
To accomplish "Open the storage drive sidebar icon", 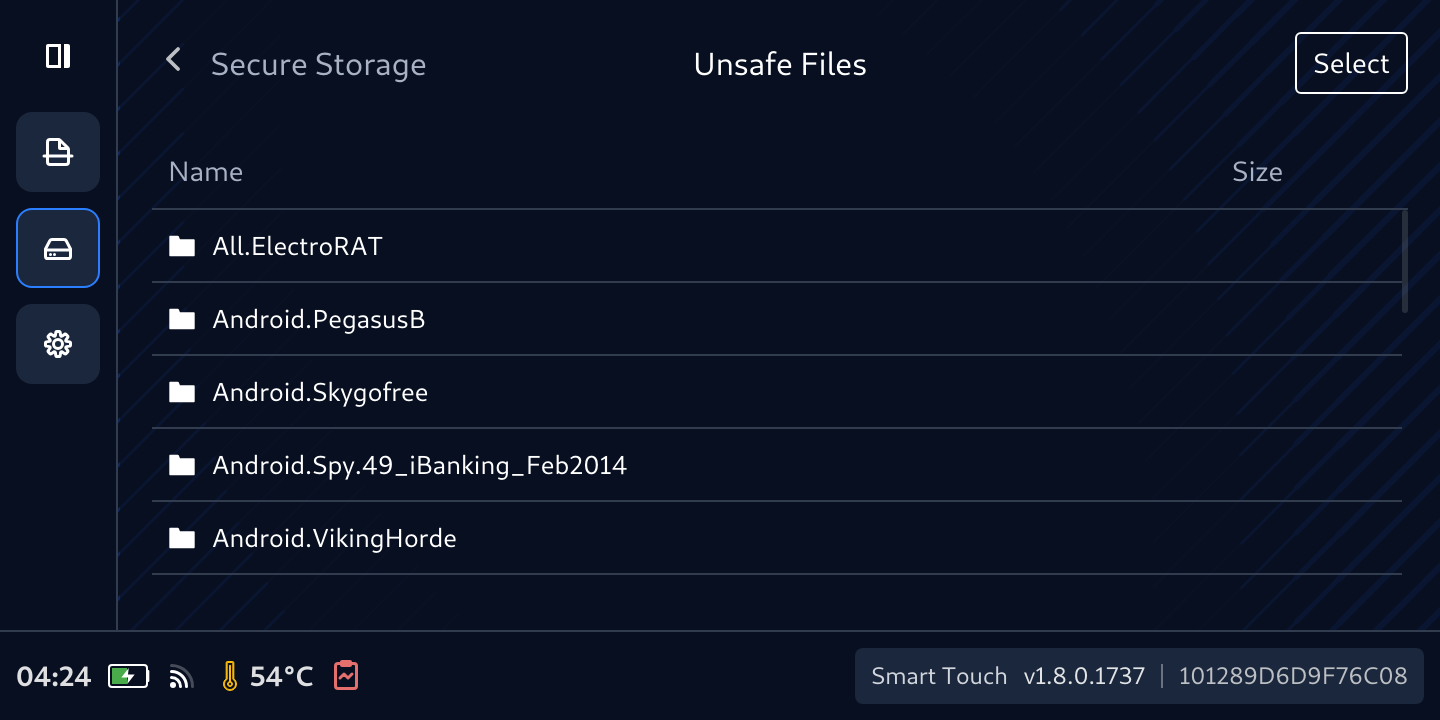I will pyautogui.click(x=58, y=248).
